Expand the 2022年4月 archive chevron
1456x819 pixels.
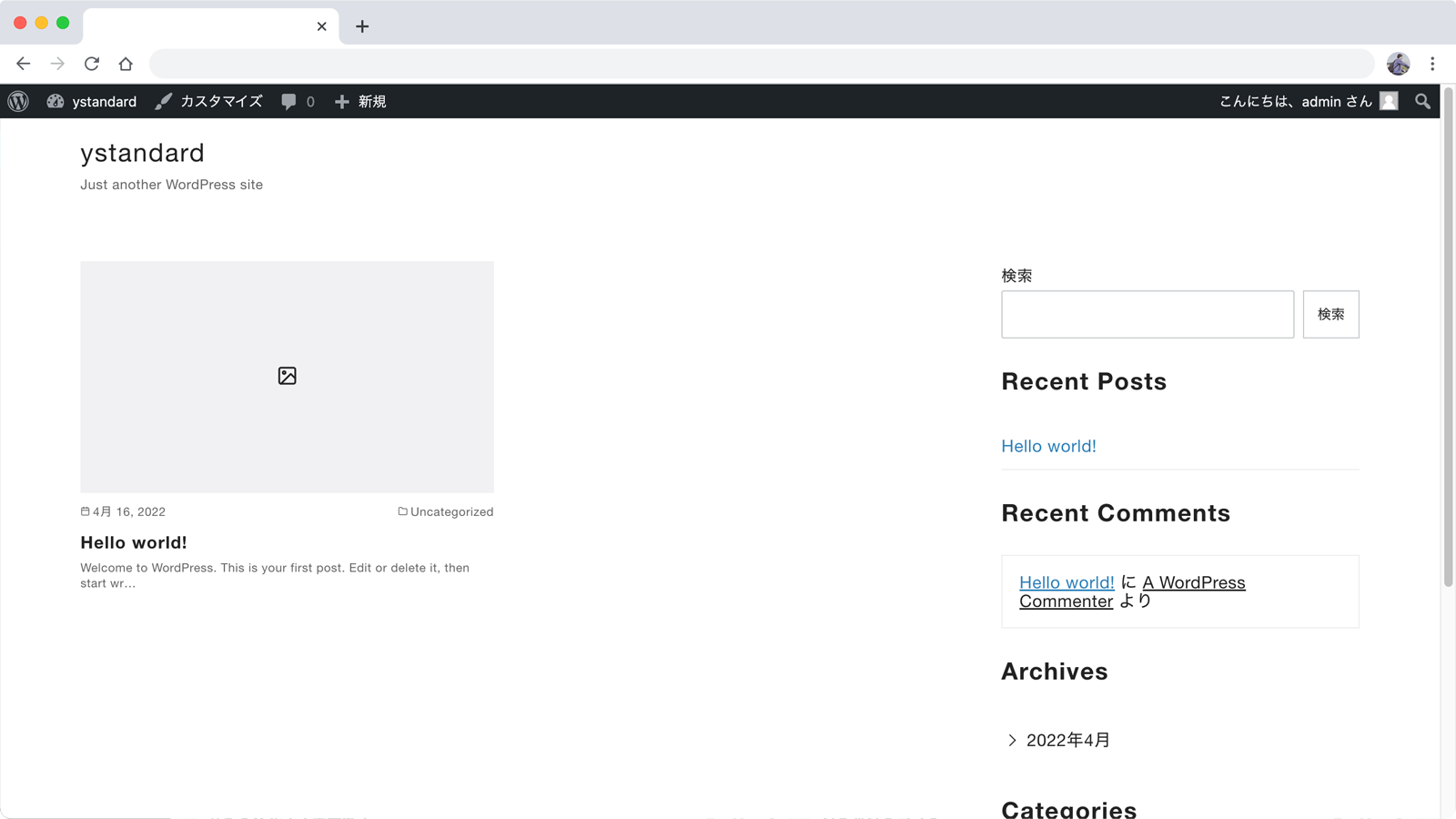tap(1011, 740)
